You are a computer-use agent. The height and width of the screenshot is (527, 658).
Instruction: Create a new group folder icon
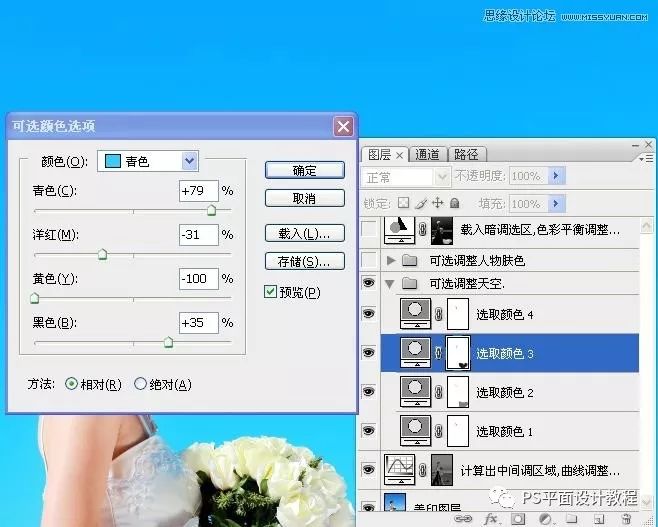pyautogui.click(x=571, y=519)
